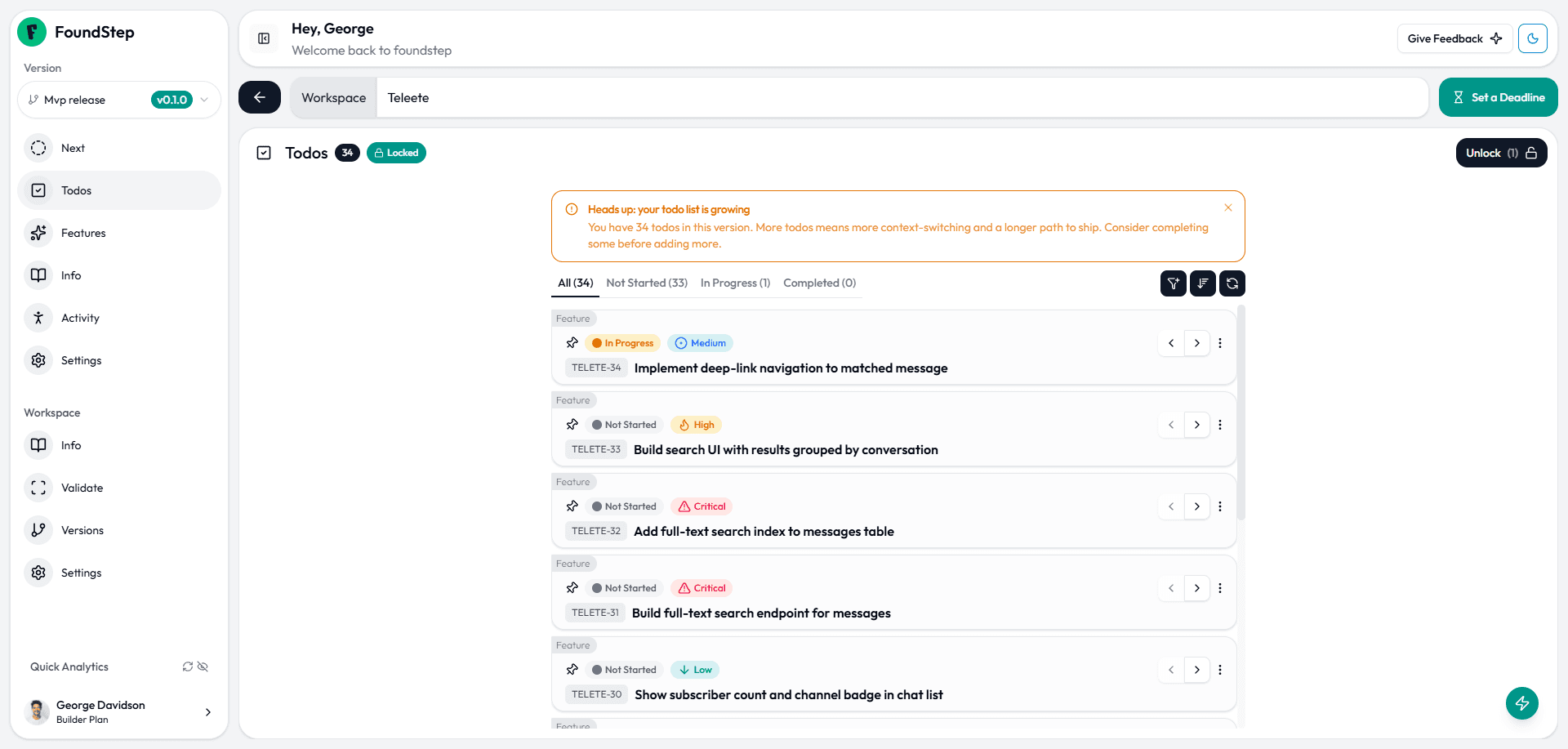Click the In Progress status on TELETE-34
Viewport: 1568px width, 749px height.
pos(622,343)
